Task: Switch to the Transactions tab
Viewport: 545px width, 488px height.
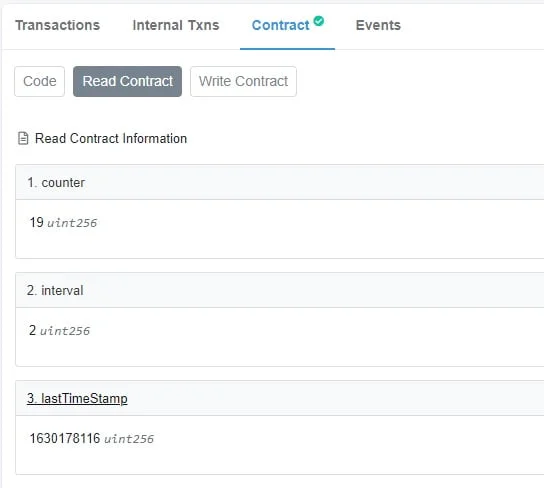Action: point(58,25)
